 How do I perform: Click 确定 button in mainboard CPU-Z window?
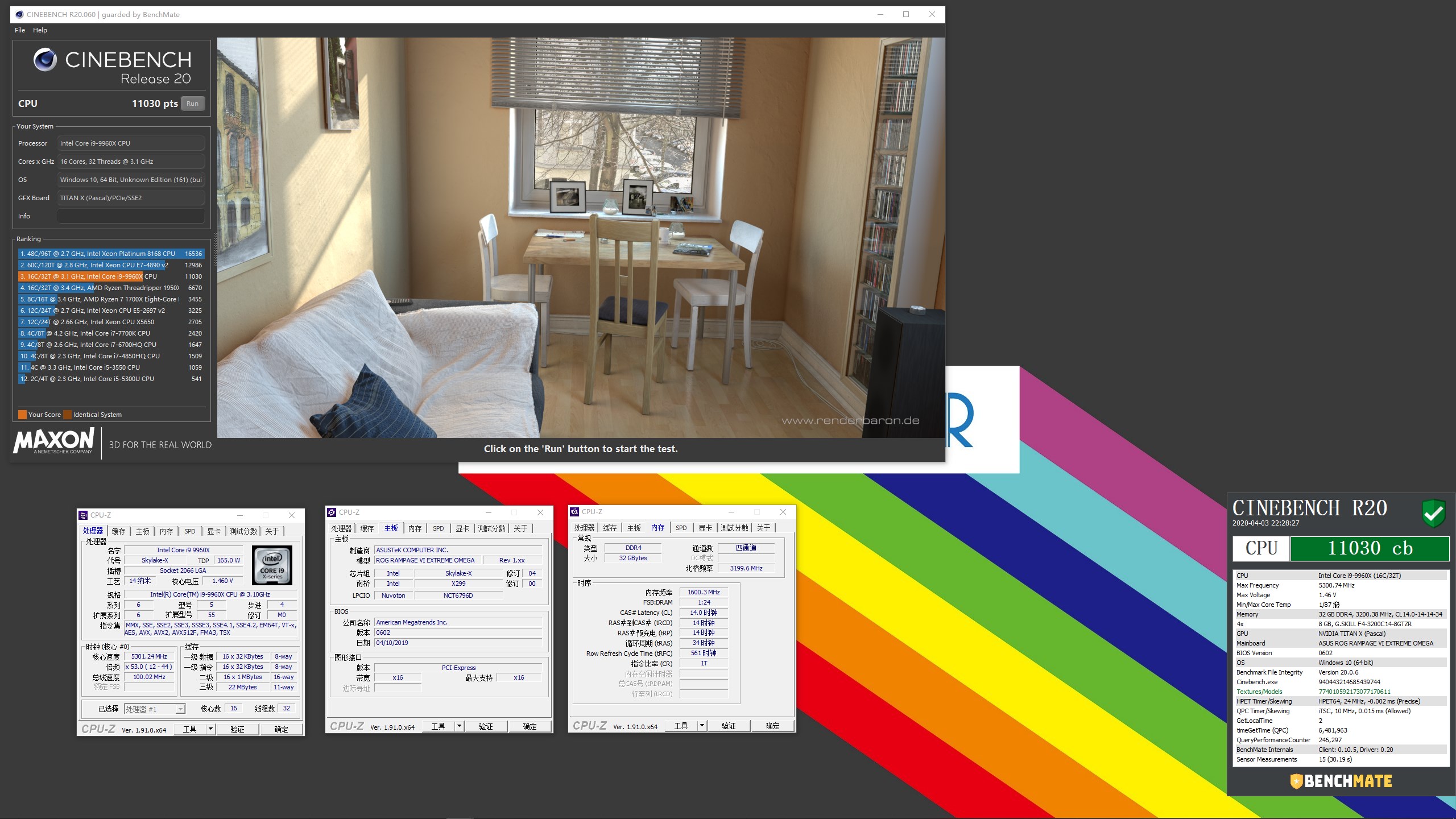tap(530, 726)
